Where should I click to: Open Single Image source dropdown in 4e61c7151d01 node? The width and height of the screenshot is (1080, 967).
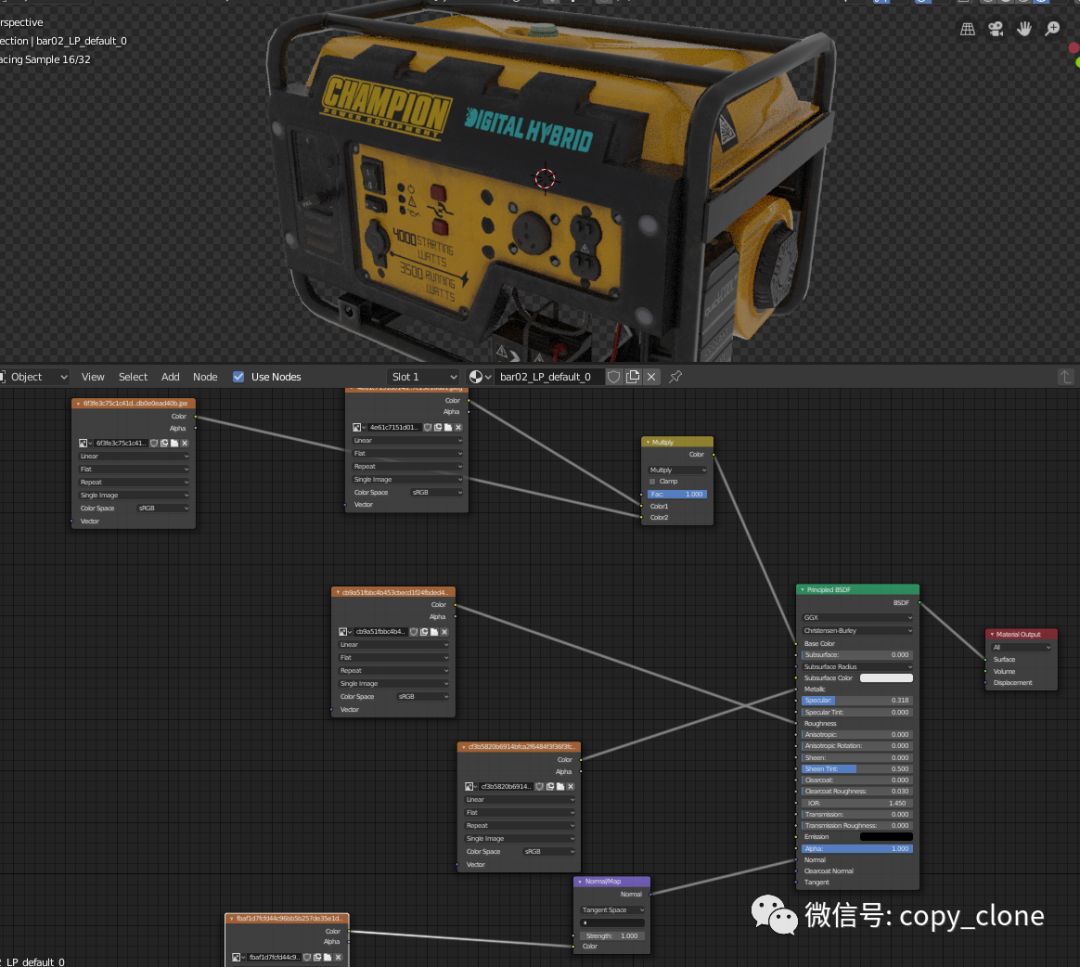(x=407, y=479)
